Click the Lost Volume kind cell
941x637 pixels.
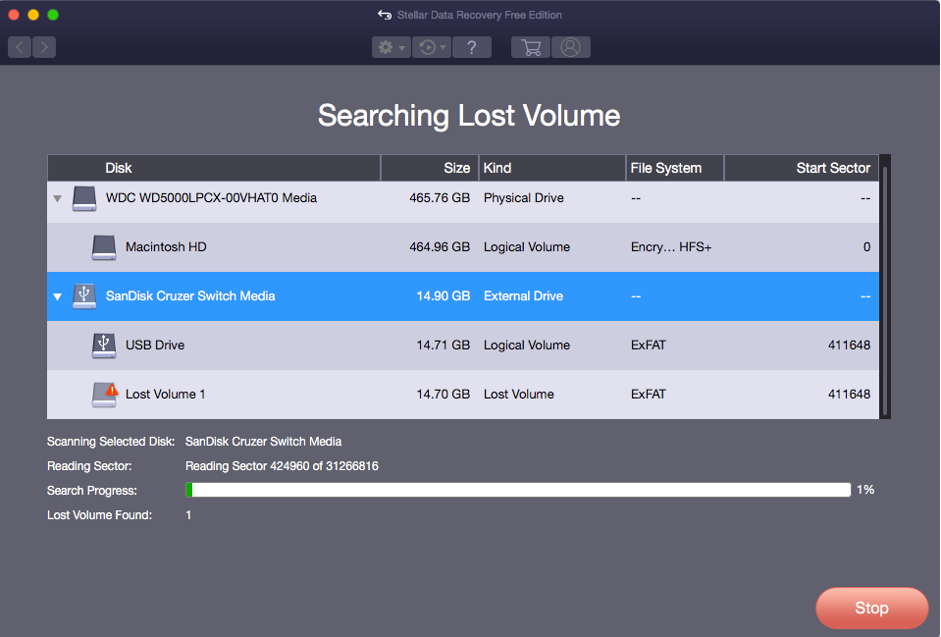[519, 394]
